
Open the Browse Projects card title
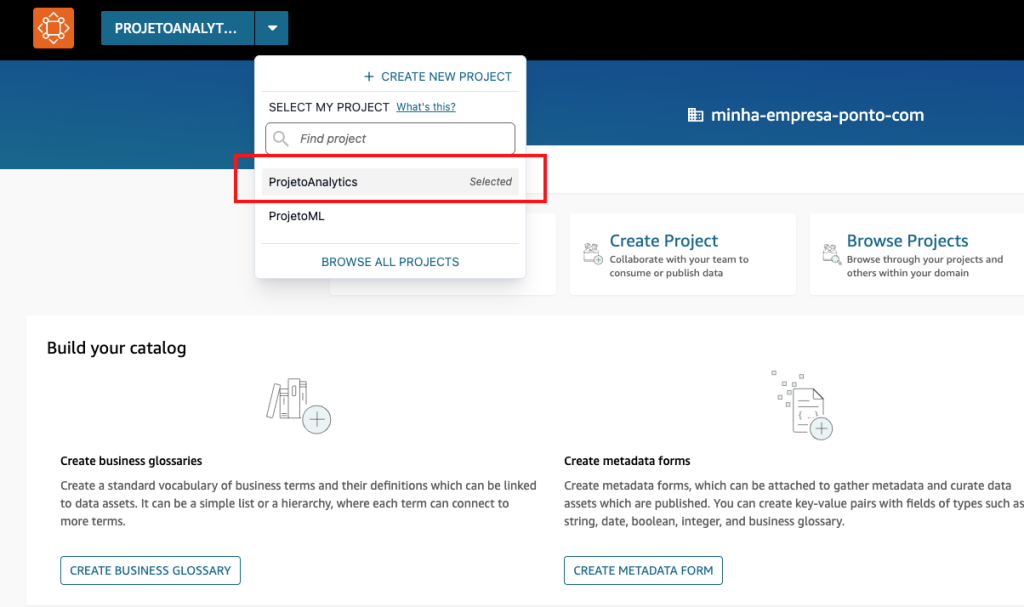click(x=907, y=240)
